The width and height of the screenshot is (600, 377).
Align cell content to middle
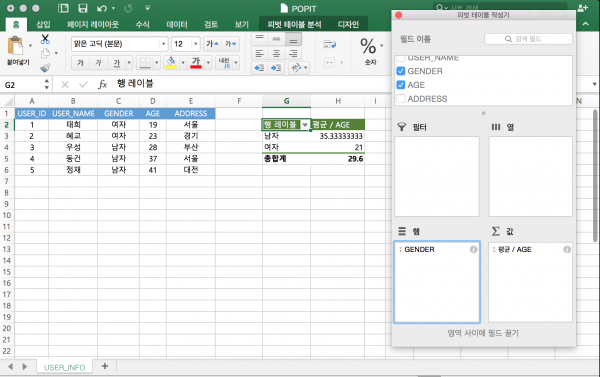[276, 39]
